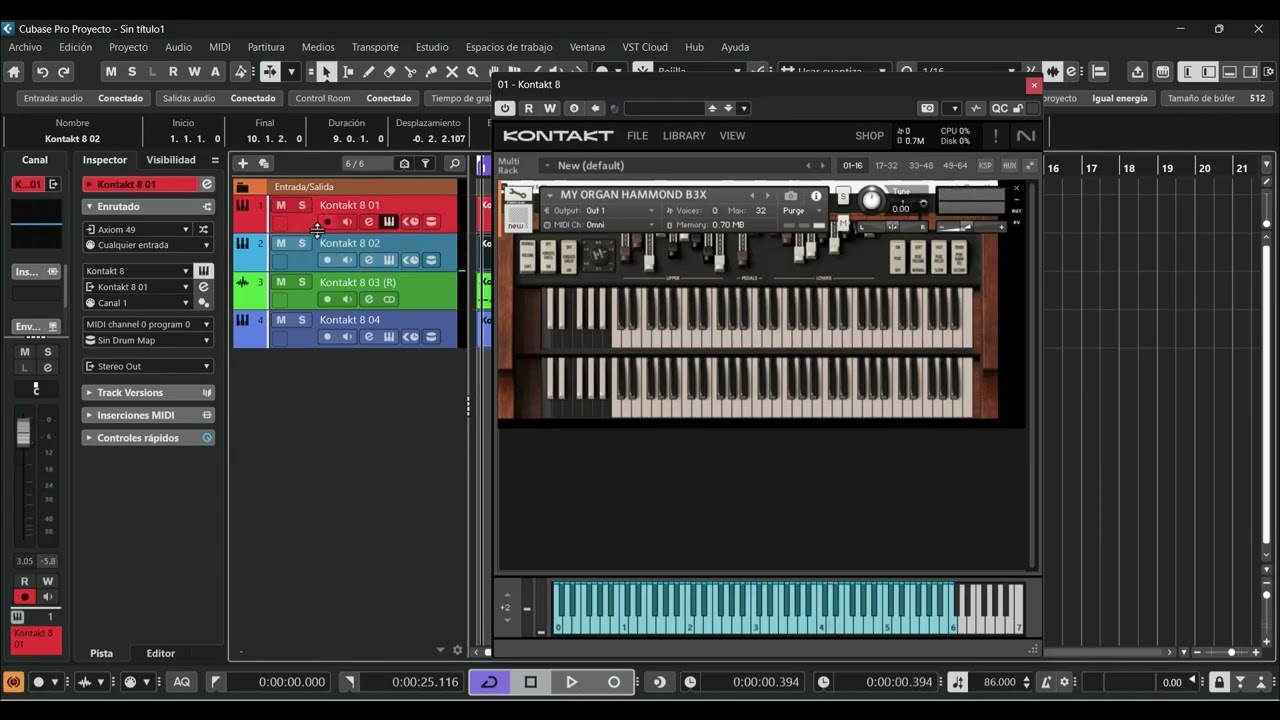This screenshot has height=720, width=1280.
Task: Open Kontakt KSP multi-script editor
Action: 985,165
